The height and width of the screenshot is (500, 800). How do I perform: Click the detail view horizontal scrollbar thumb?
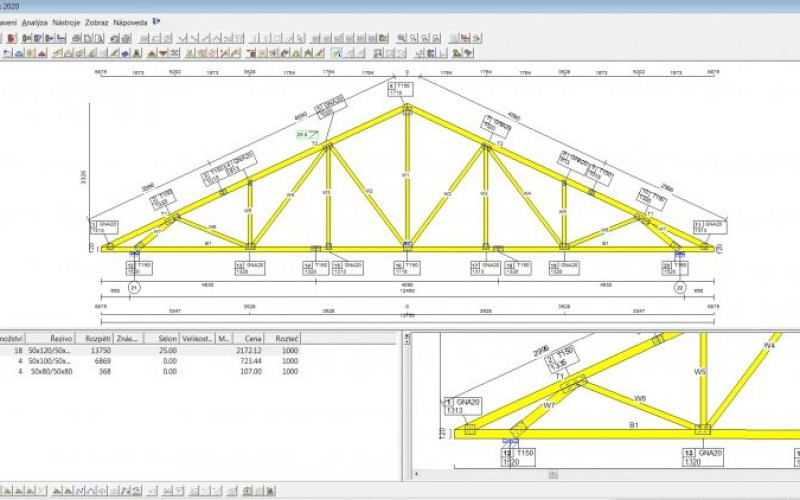[x=553, y=474]
